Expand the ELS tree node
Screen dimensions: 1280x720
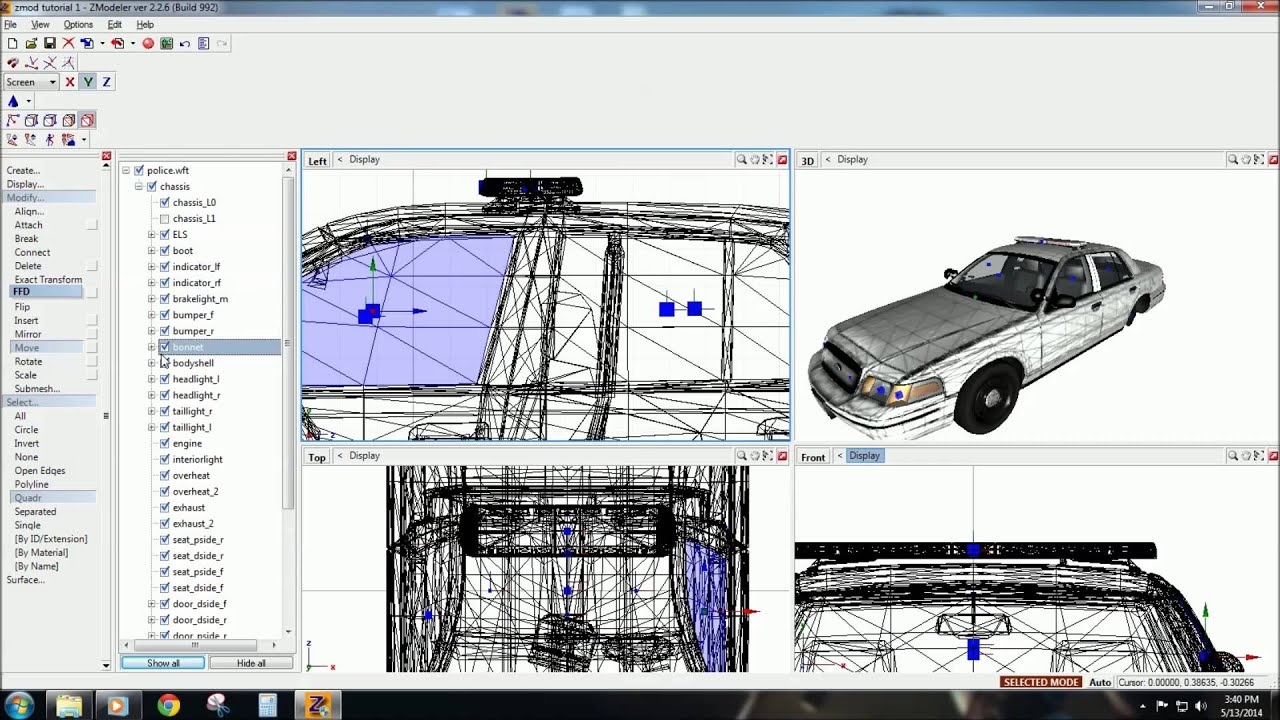coord(152,234)
